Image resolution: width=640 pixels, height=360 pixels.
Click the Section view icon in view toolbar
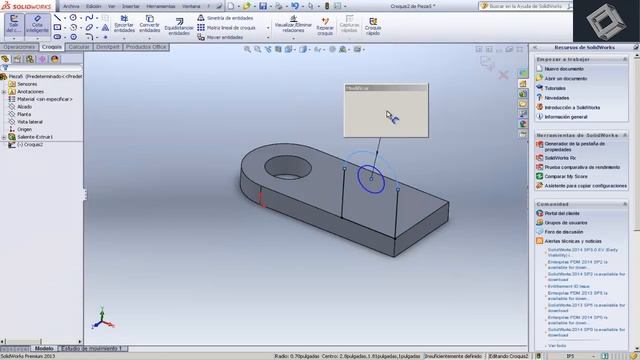click(x=278, y=49)
